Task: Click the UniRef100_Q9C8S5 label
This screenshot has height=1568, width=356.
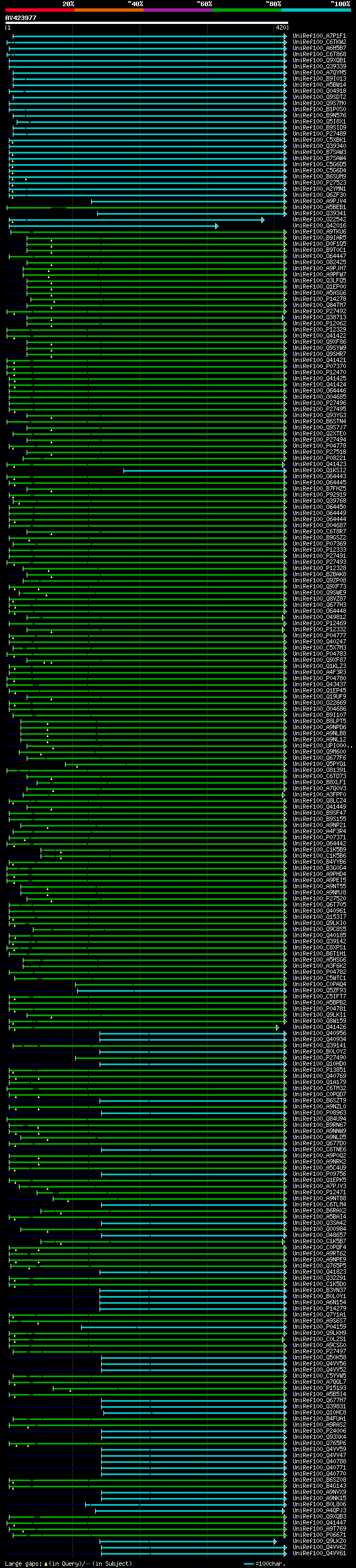Action: [x=319, y=929]
